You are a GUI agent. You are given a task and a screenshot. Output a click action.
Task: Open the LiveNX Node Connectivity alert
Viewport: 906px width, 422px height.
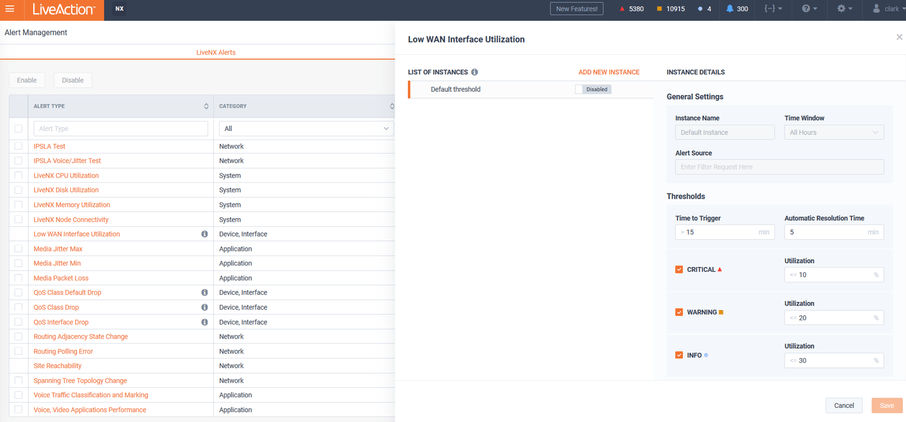pos(71,220)
